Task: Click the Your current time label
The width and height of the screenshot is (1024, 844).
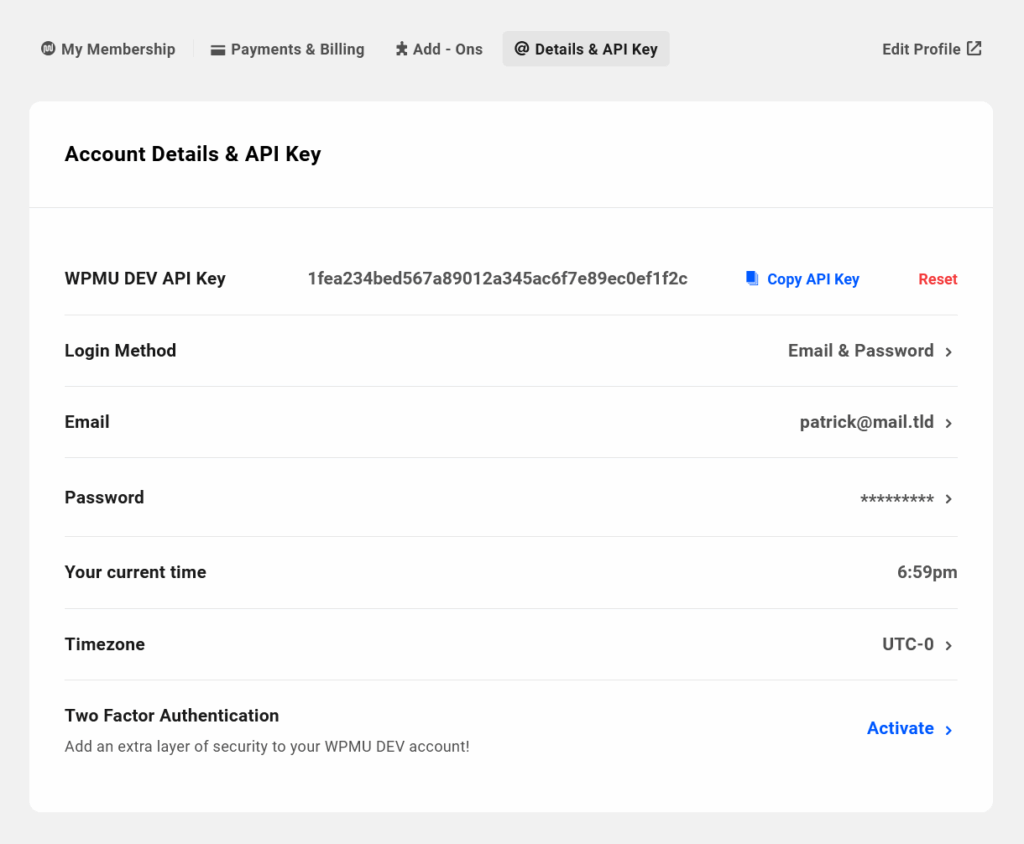Action: 135,572
